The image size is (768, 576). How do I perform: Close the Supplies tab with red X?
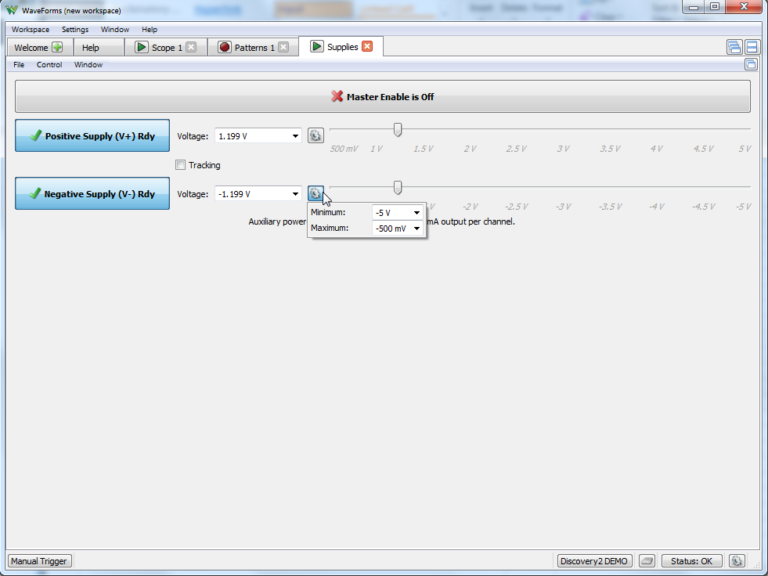[x=367, y=47]
